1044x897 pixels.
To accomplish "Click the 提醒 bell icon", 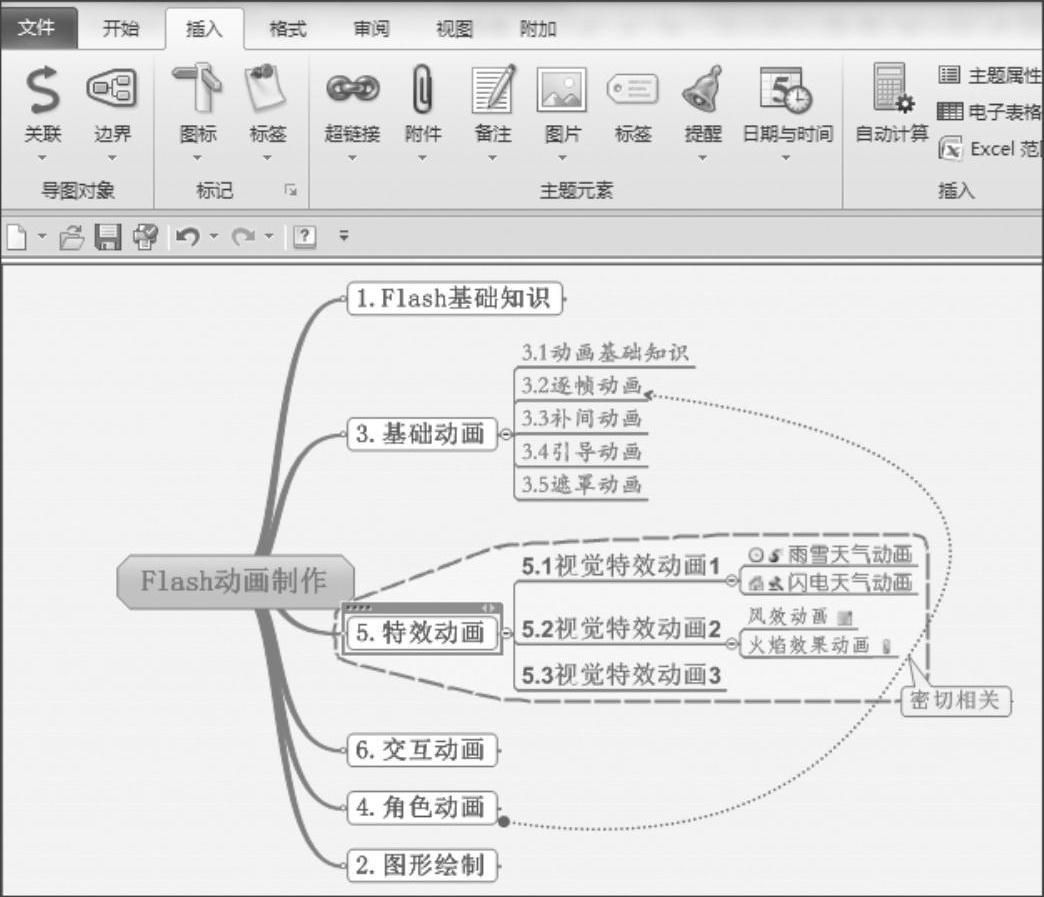I will pos(703,89).
